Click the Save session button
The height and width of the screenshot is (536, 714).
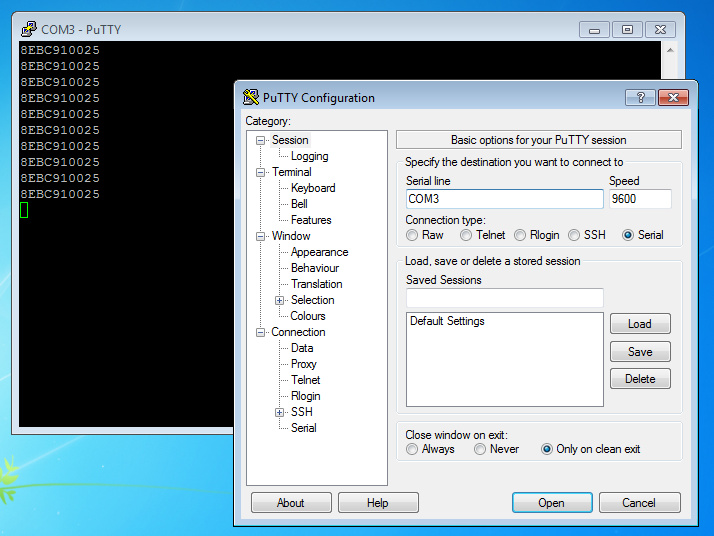(640, 352)
